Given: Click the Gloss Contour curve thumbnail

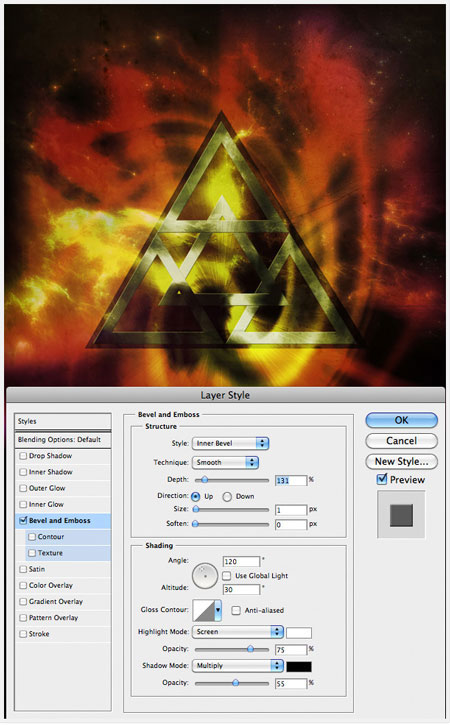Looking at the screenshot, I should 203,610.
